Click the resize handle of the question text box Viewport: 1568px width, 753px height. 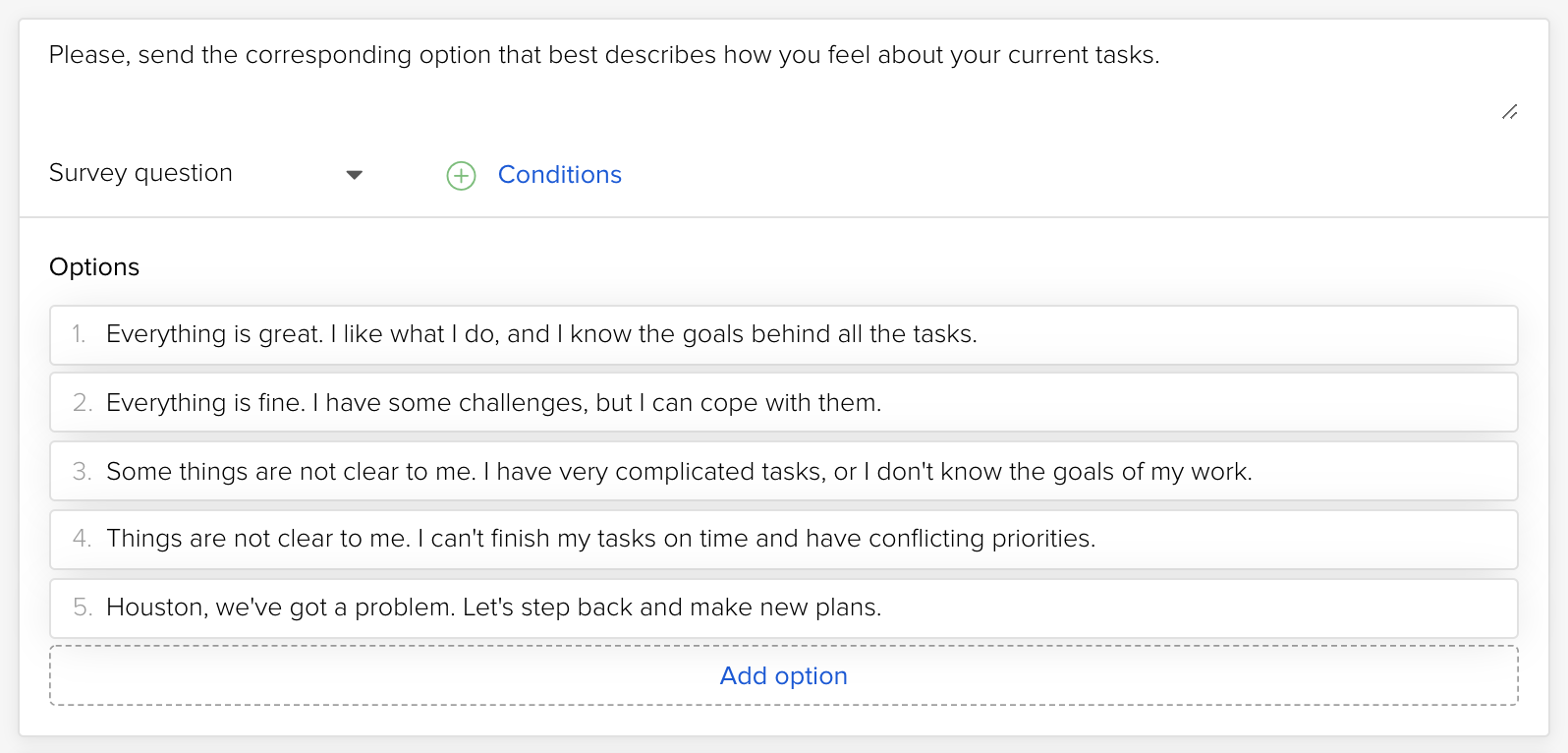point(1509,112)
